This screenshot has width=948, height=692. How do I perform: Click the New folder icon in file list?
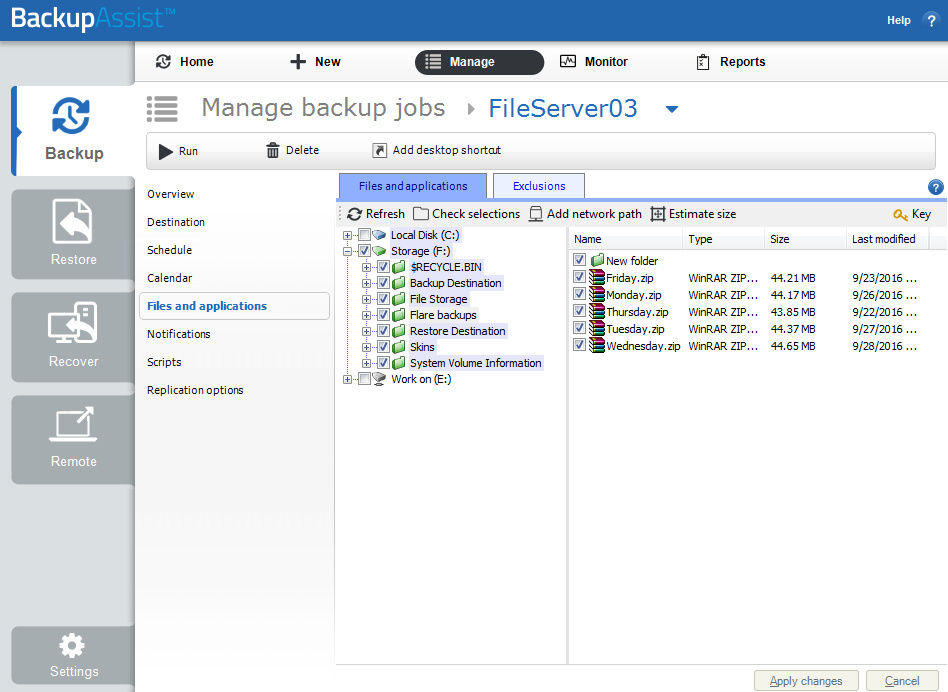click(x=597, y=260)
